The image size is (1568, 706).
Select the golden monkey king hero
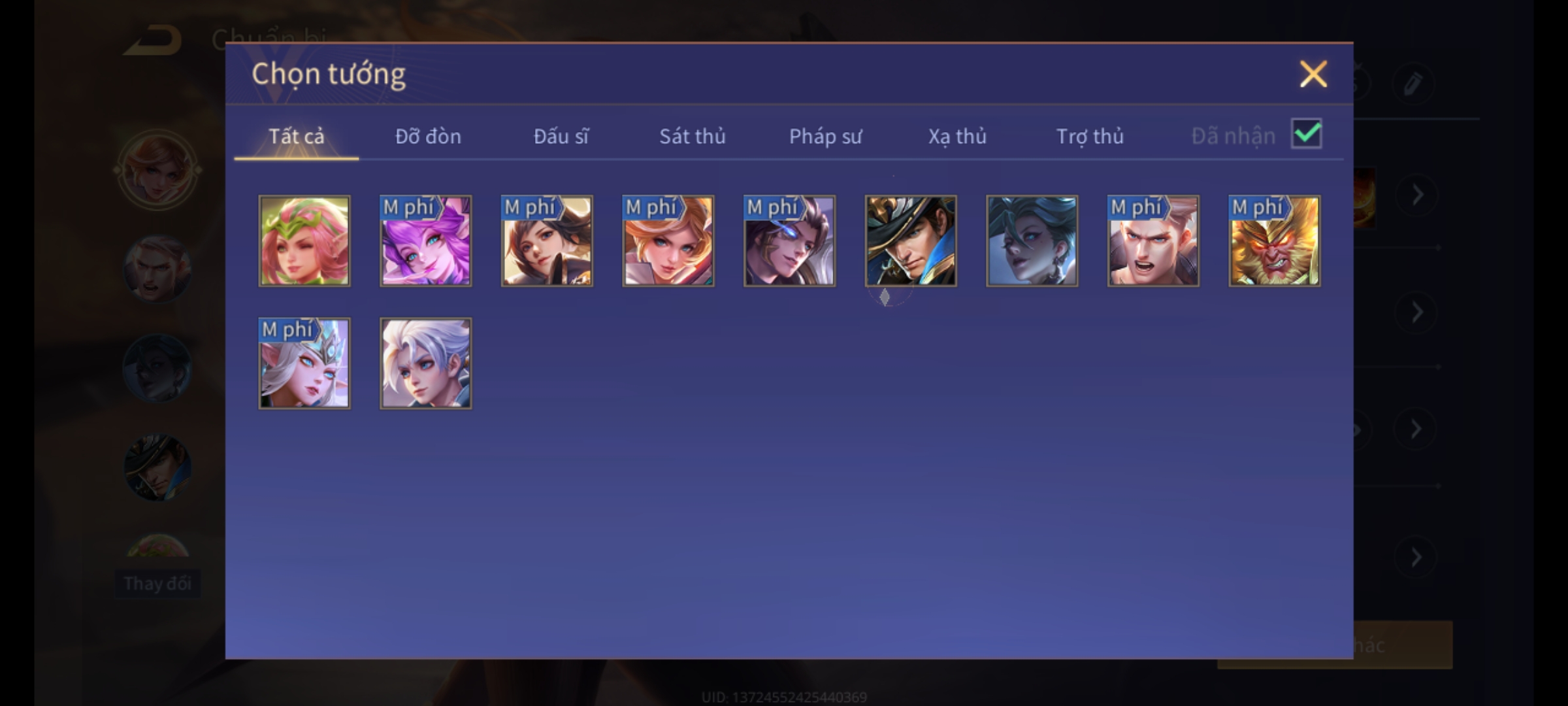pos(1274,241)
